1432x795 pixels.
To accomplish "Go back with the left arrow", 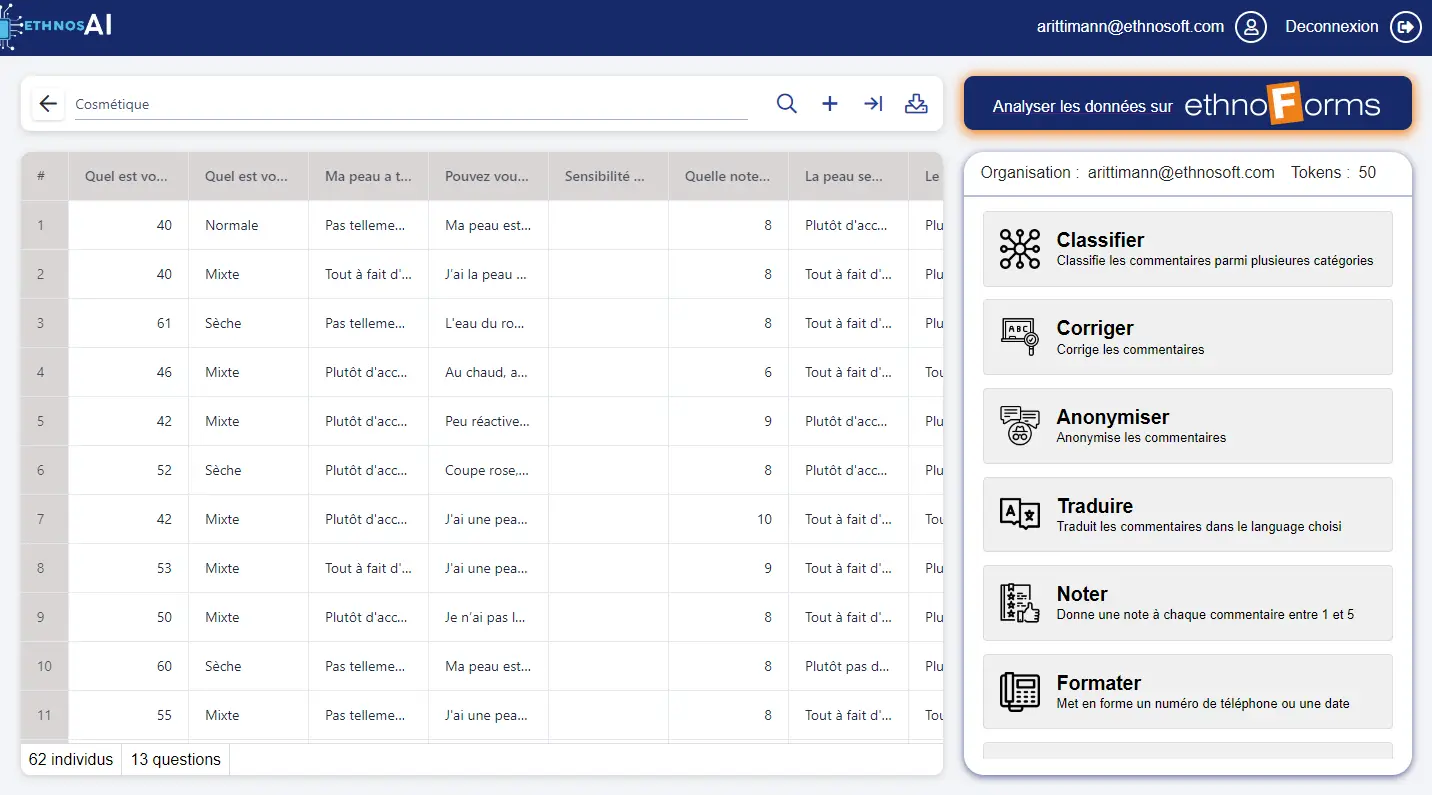I will click(x=48, y=104).
